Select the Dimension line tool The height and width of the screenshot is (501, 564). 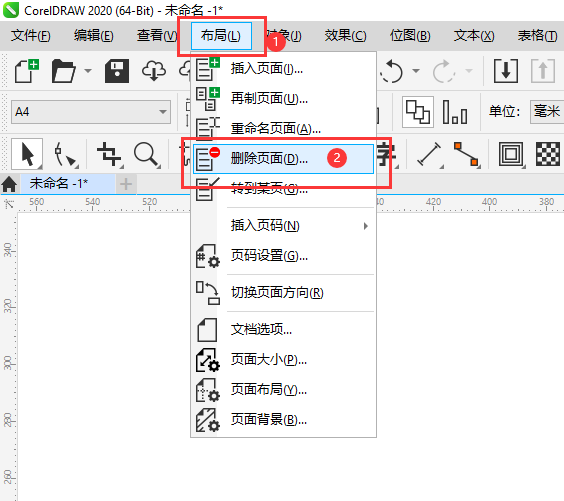pyautogui.click(x=429, y=155)
